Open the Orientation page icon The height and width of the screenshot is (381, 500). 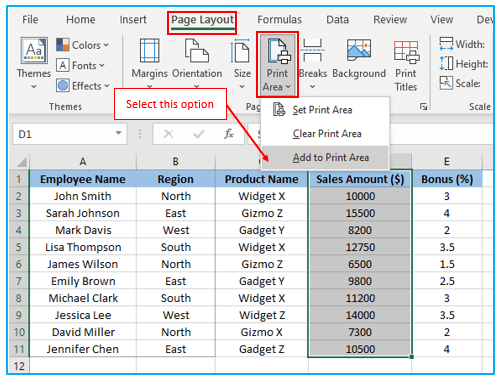(x=197, y=51)
